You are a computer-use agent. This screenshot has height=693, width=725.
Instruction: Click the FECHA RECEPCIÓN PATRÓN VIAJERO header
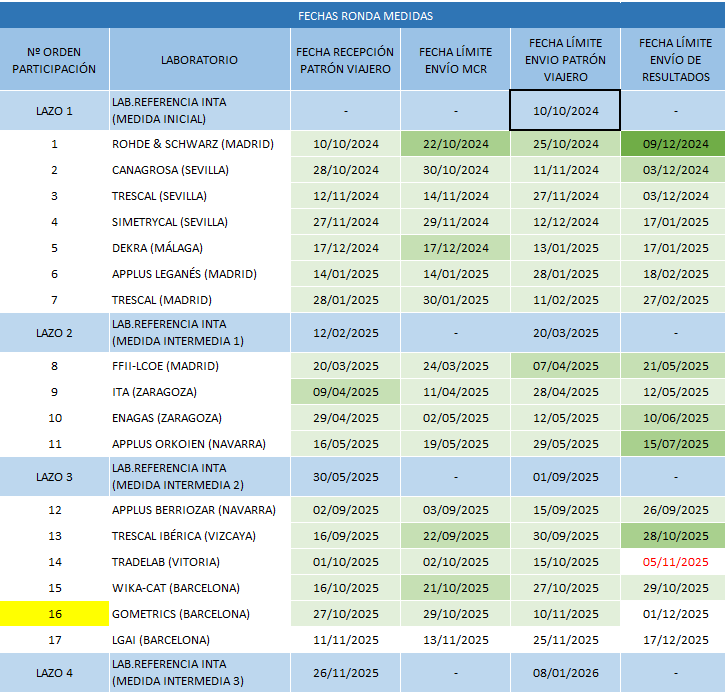(x=346, y=60)
